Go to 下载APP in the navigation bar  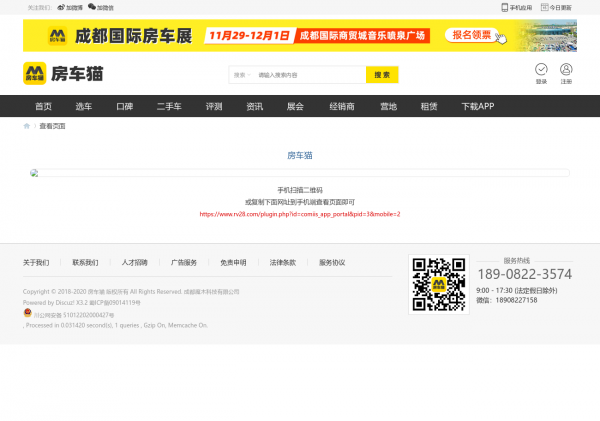point(477,106)
